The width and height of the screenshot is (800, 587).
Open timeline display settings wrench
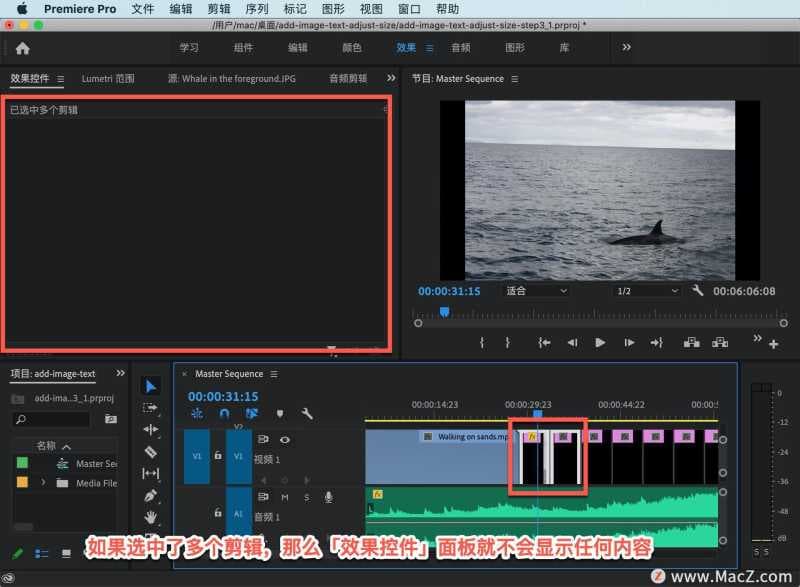tap(307, 413)
